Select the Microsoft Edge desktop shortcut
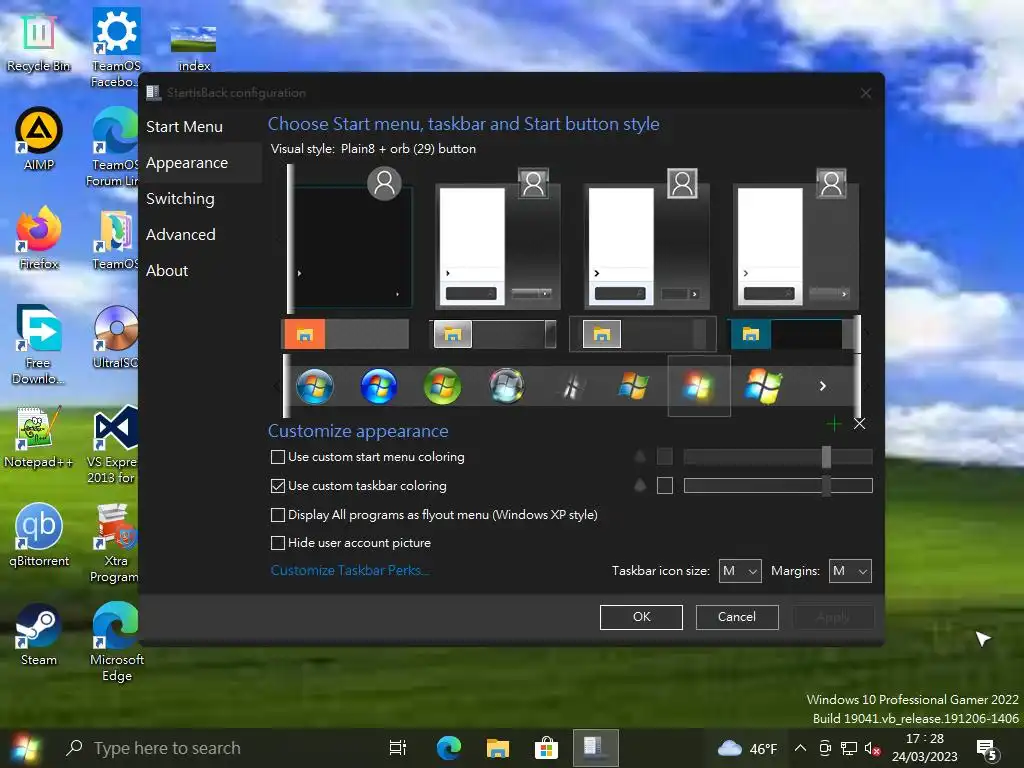Viewport: 1024px width, 768px height. [x=116, y=643]
